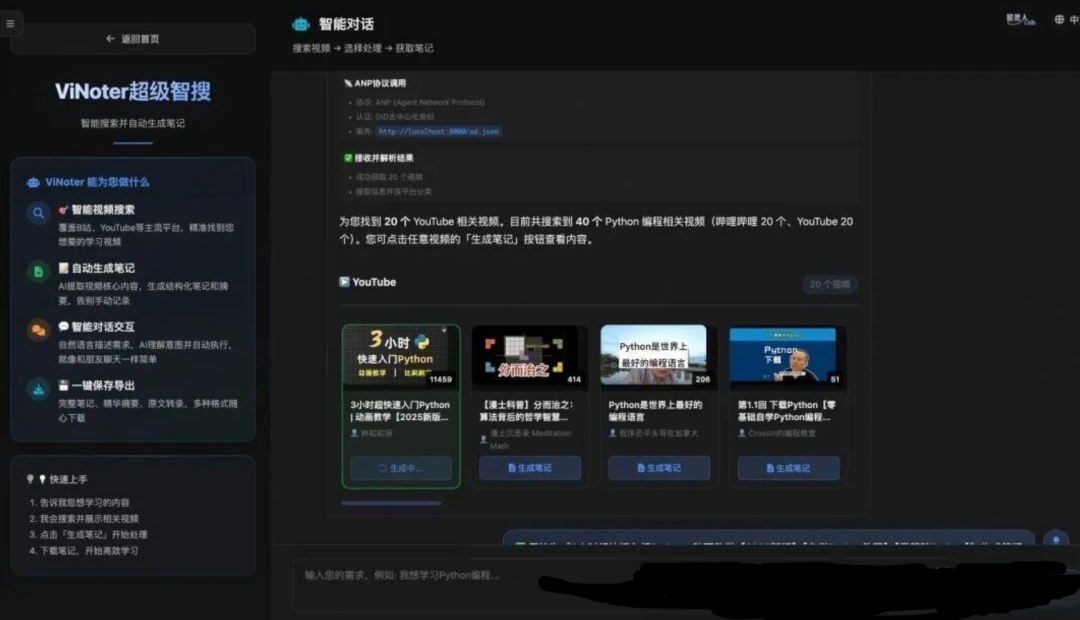Viewport: 1080px width, 620px height.
Task: Click 生成笔记 under Python是世界上最好的编程语言
Action: click(x=659, y=468)
